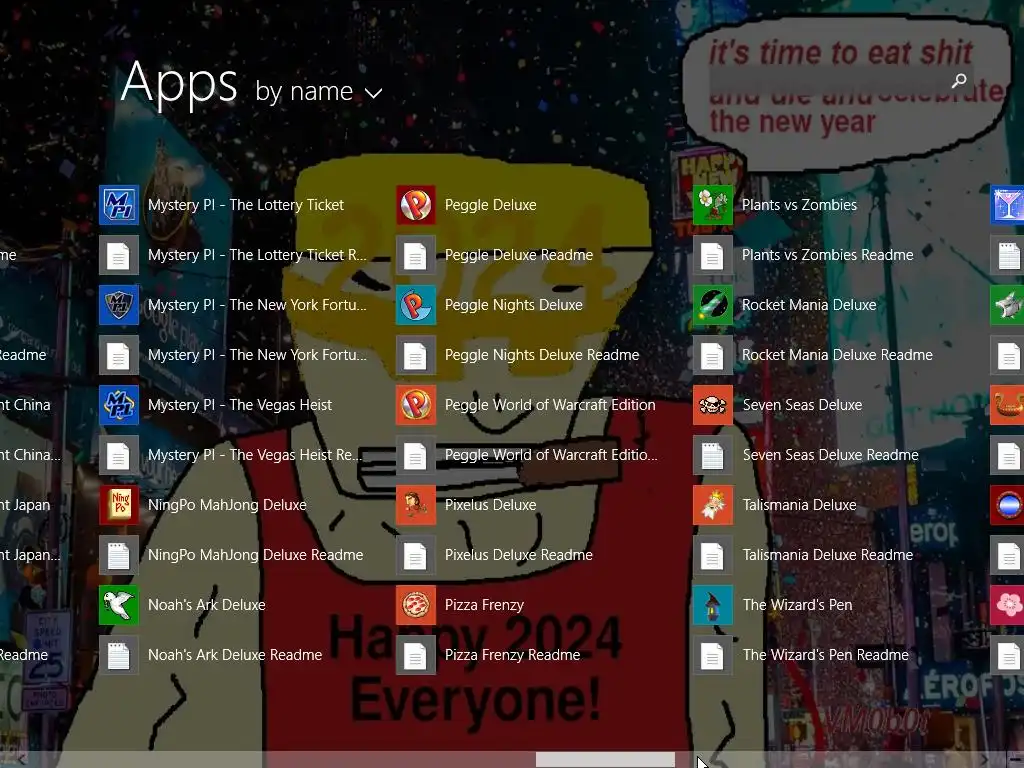
Task: Open Seven Seas Deluxe Readme document icon
Action: pyautogui.click(x=713, y=455)
